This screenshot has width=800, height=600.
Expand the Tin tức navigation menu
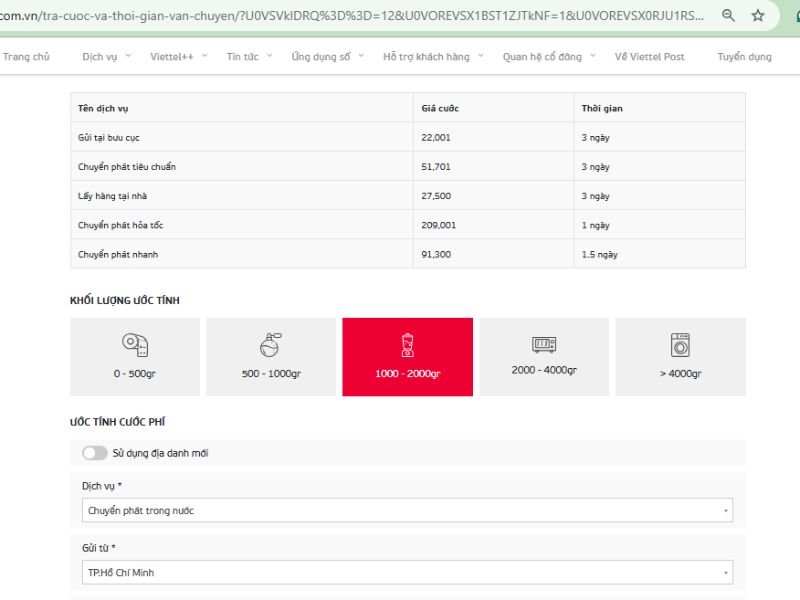pos(249,57)
